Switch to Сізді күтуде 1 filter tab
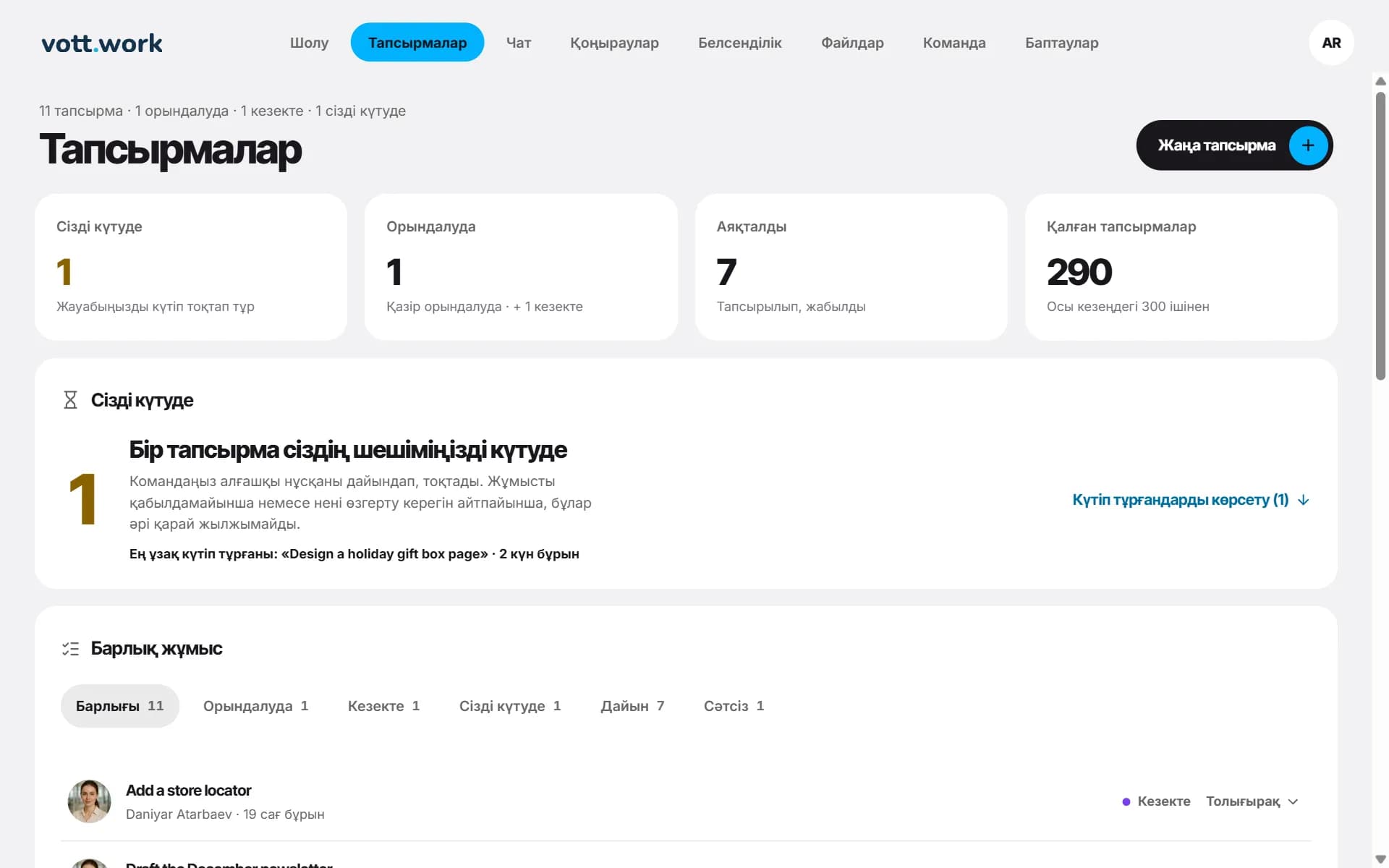Viewport: 1389px width, 868px height. pyautogui.click(x=510, y=706)
